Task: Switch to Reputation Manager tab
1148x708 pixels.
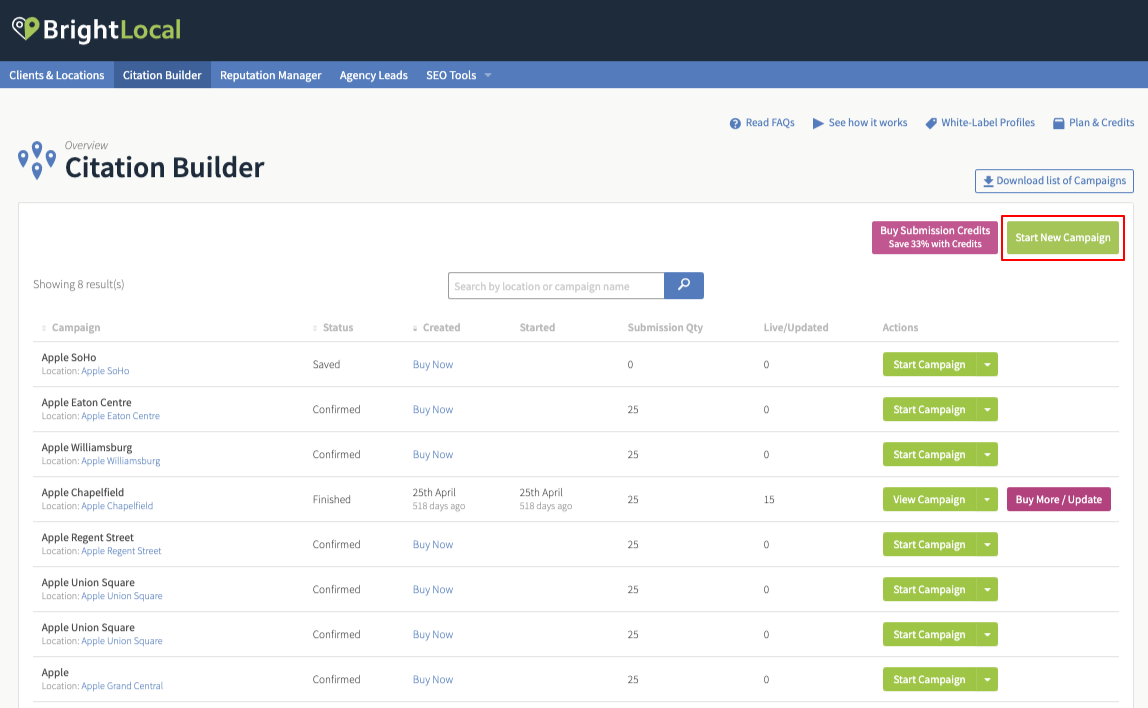Action: pyautogui.click(x=271, y=75)
